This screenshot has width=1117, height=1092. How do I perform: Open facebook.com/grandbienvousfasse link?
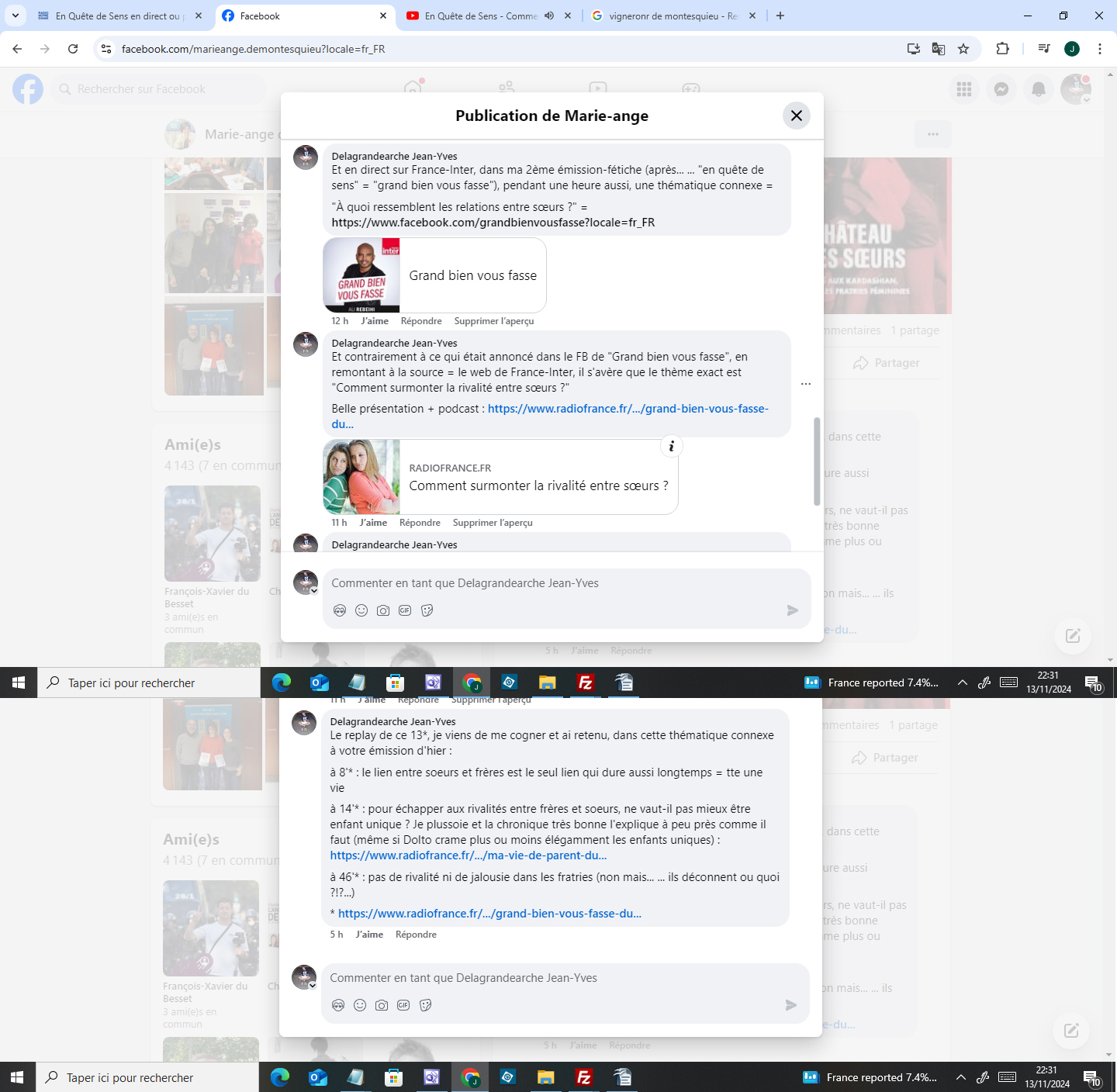tap(493, 223)
